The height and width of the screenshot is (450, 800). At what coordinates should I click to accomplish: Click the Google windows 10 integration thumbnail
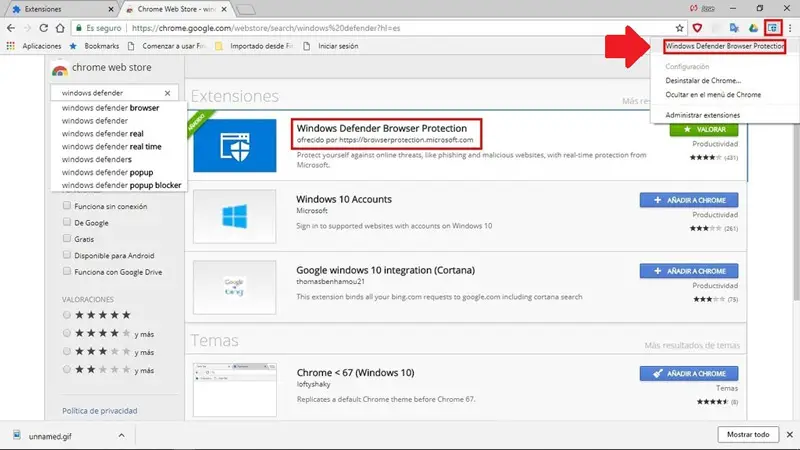coord(235,287)
